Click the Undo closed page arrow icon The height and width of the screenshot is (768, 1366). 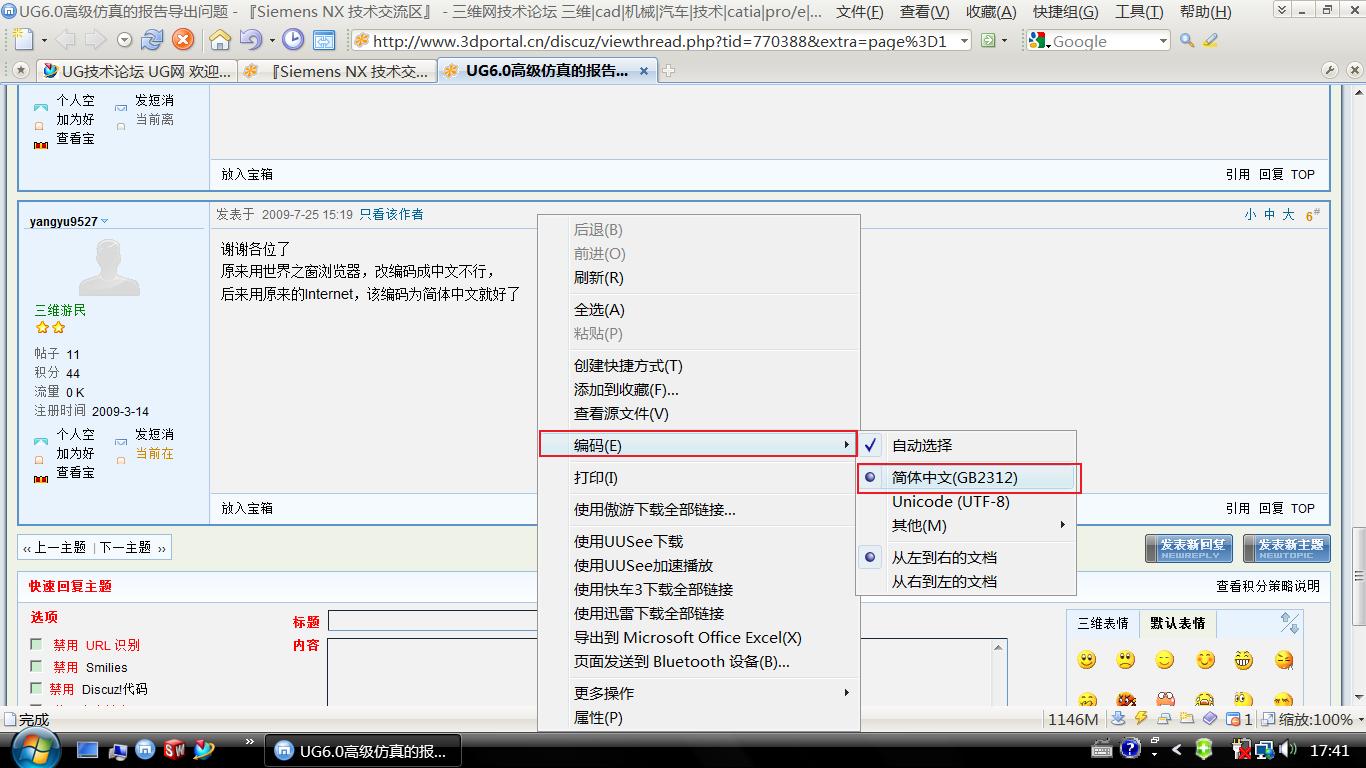pos(250,40)
